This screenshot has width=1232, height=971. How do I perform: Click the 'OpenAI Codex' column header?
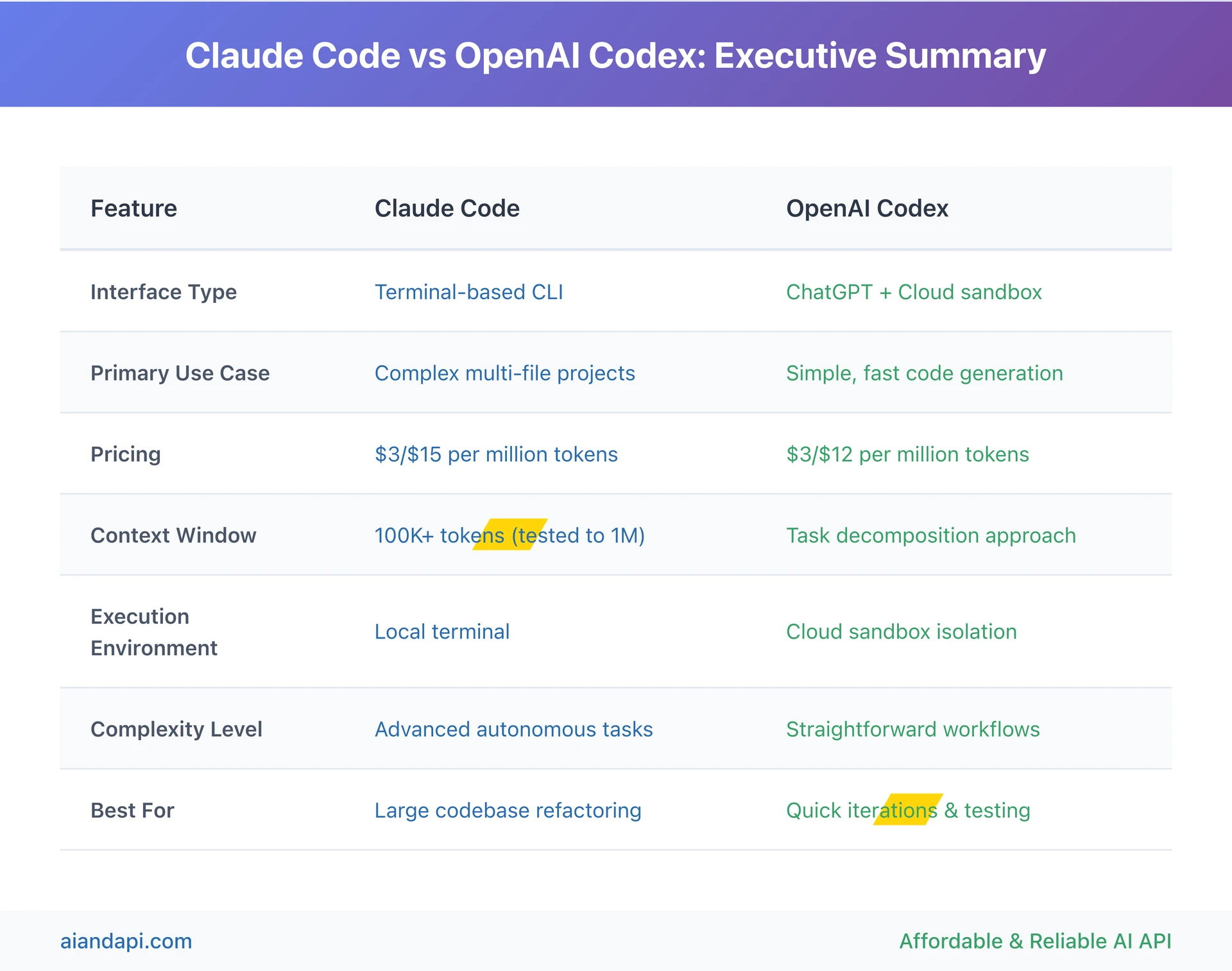click(x=867, y=209)
